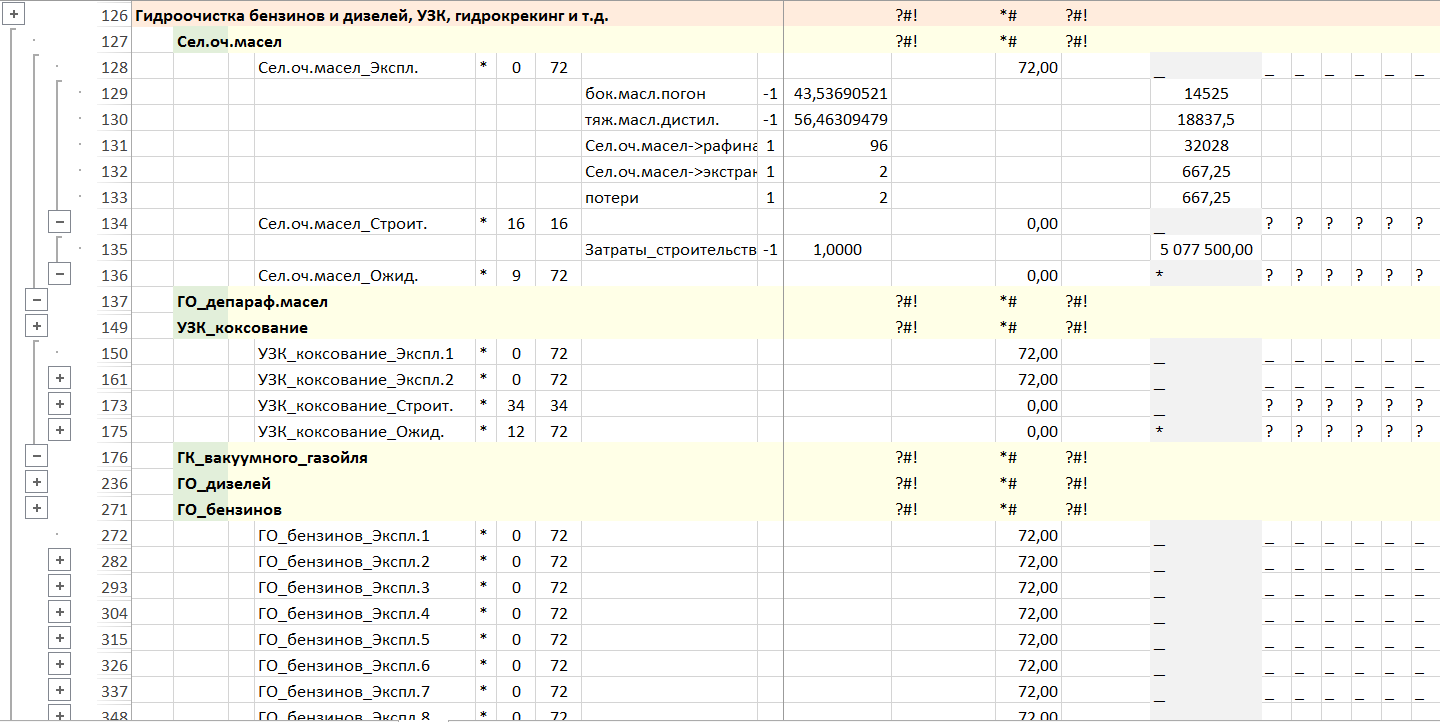
Task: Collapse the outline group at row 137
Action: point(36,300)
